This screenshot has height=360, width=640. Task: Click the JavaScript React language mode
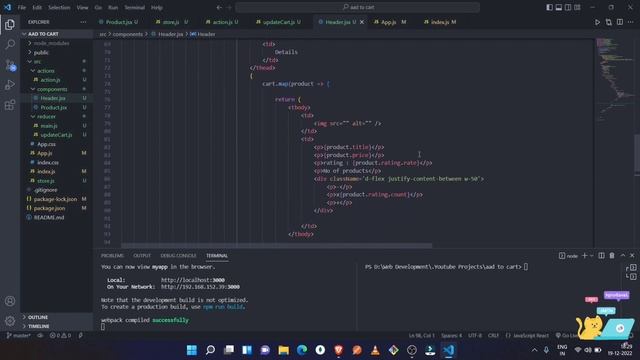[x=527, y=336]
